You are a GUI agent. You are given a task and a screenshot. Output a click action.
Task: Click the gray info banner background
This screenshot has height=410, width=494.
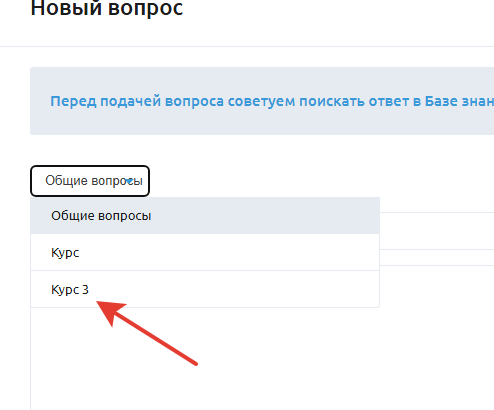click(x=262, y=101)
